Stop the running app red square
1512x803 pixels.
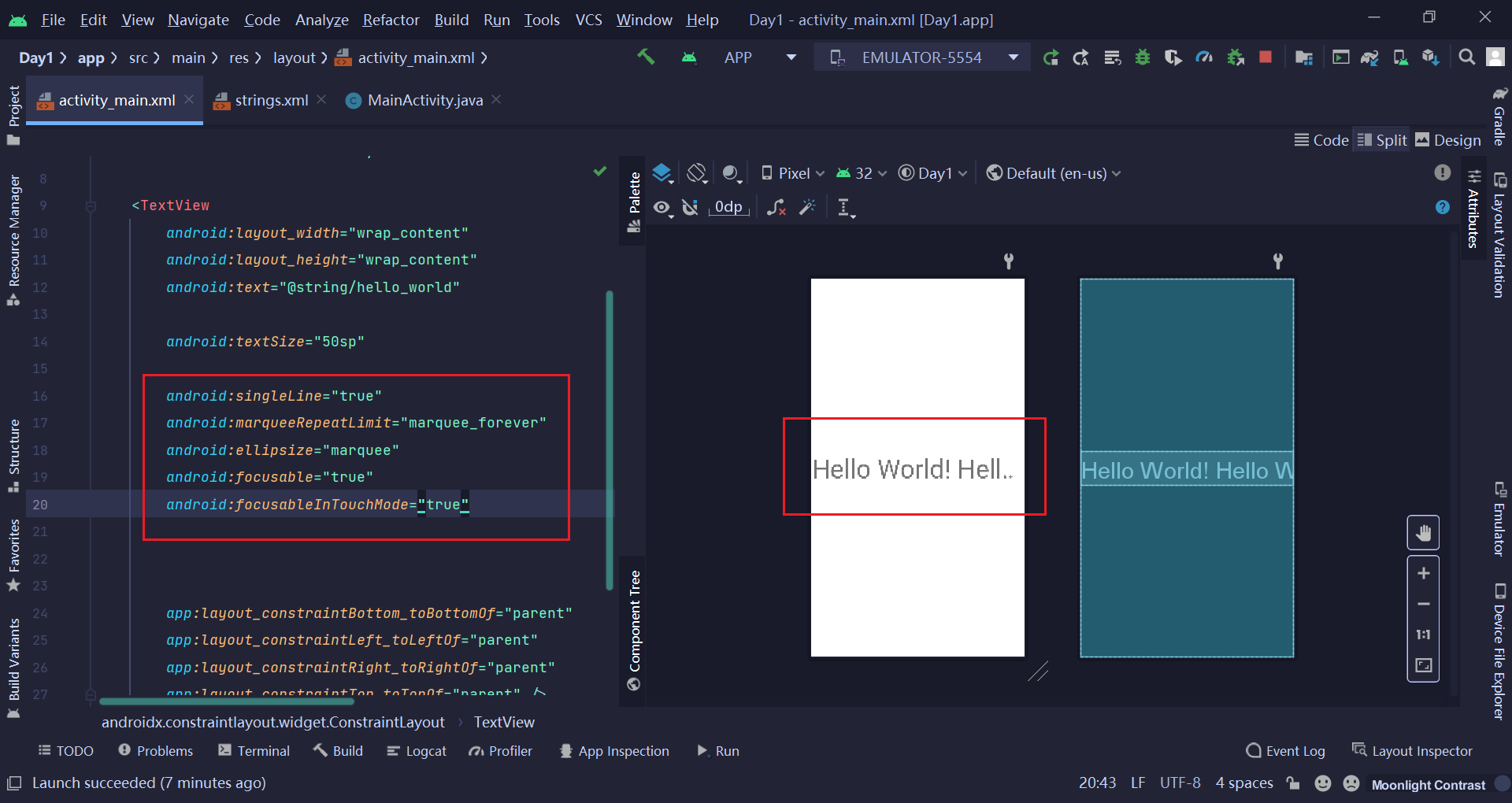[1266, 57]
